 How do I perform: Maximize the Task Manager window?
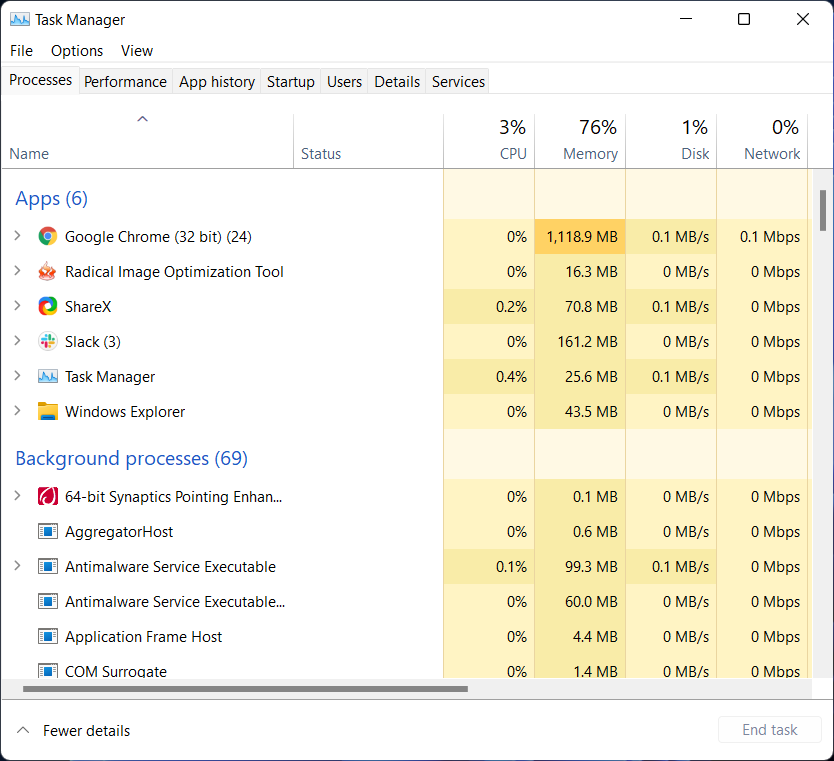(744, 19)
